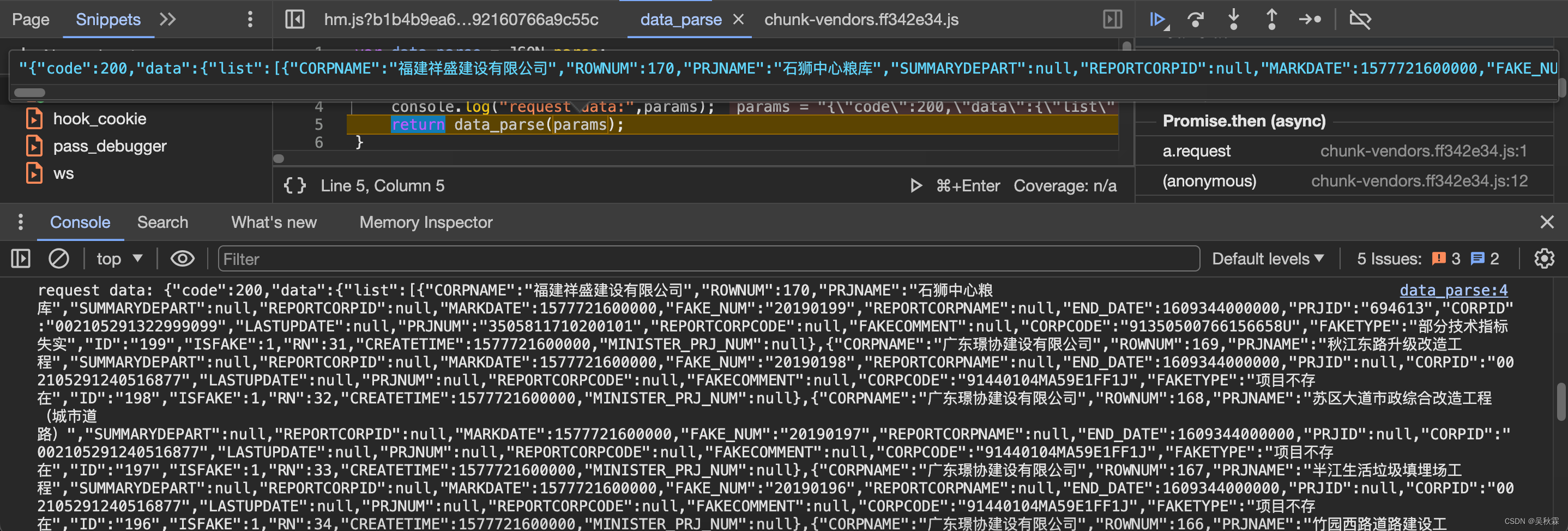
Task: Click the Promise.then (async) separator label
Action: [1244, 121]
